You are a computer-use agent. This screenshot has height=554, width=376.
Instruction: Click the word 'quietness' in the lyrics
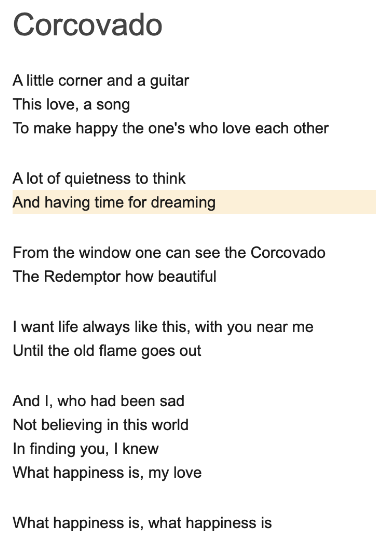[x=97, y=179]
